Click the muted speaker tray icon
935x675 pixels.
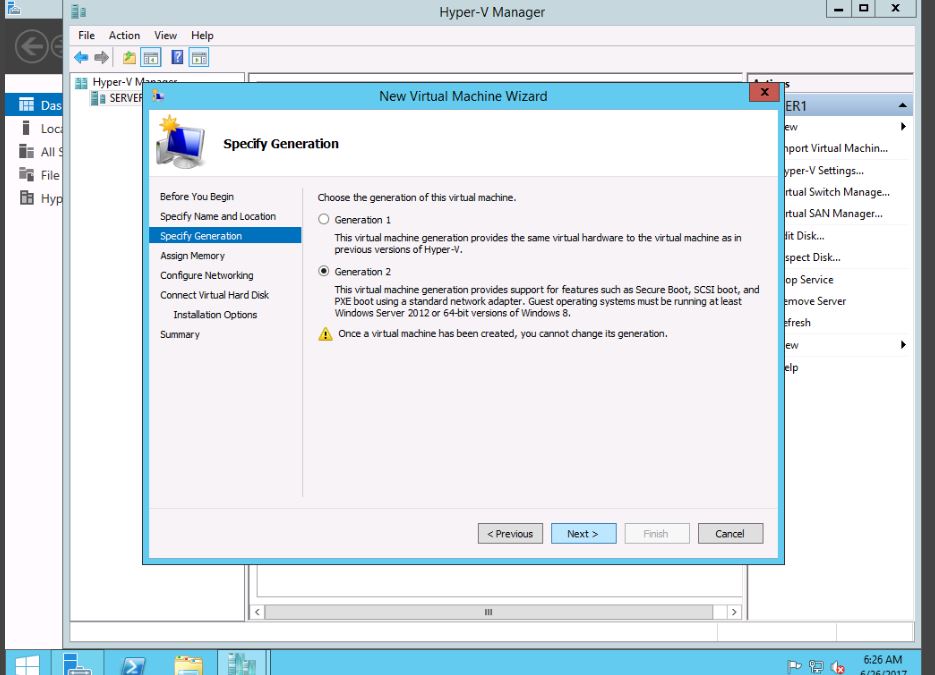point(838,667)
